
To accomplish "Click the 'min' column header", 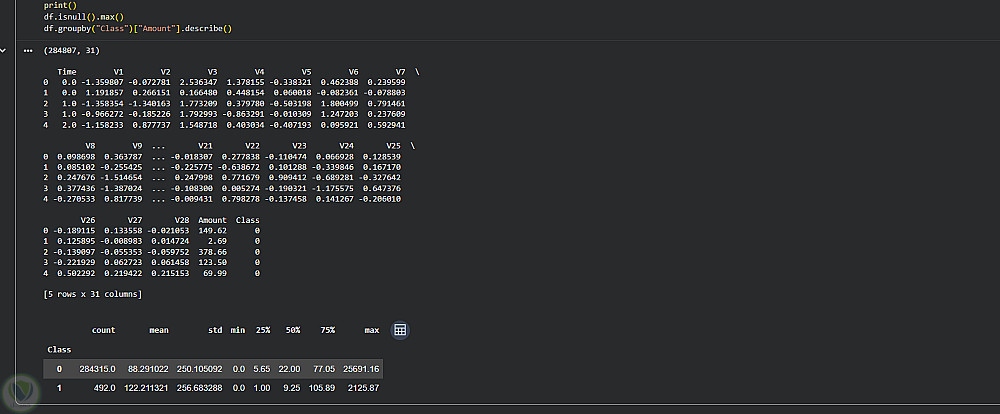I will point(237,330).
